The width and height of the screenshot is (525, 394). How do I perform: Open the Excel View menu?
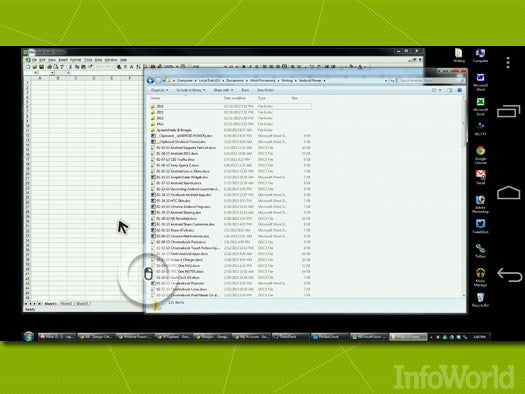tap(52, 60)
